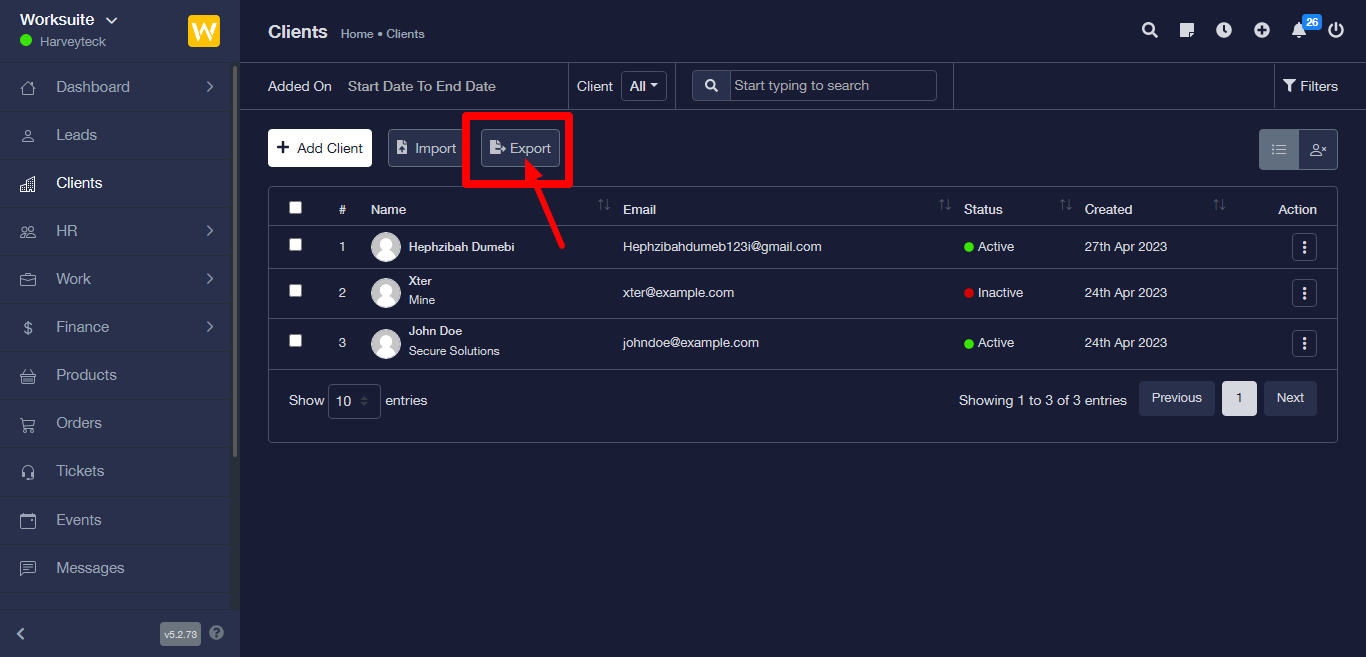The image size is (1366, 657).
Task: Click the help question mark icon
Action: point(217,633)
